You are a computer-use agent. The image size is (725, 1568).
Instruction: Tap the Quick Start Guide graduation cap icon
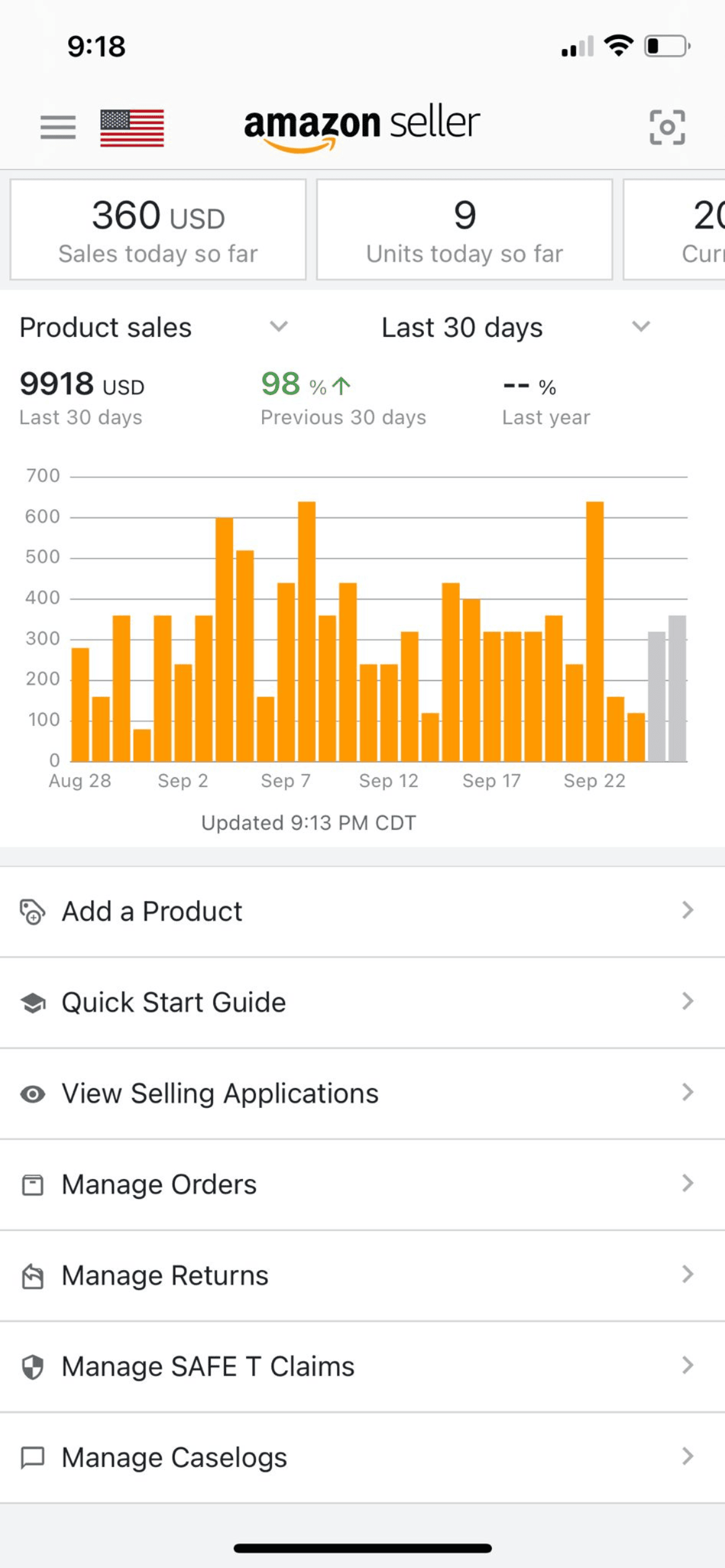pos(32,1003)
